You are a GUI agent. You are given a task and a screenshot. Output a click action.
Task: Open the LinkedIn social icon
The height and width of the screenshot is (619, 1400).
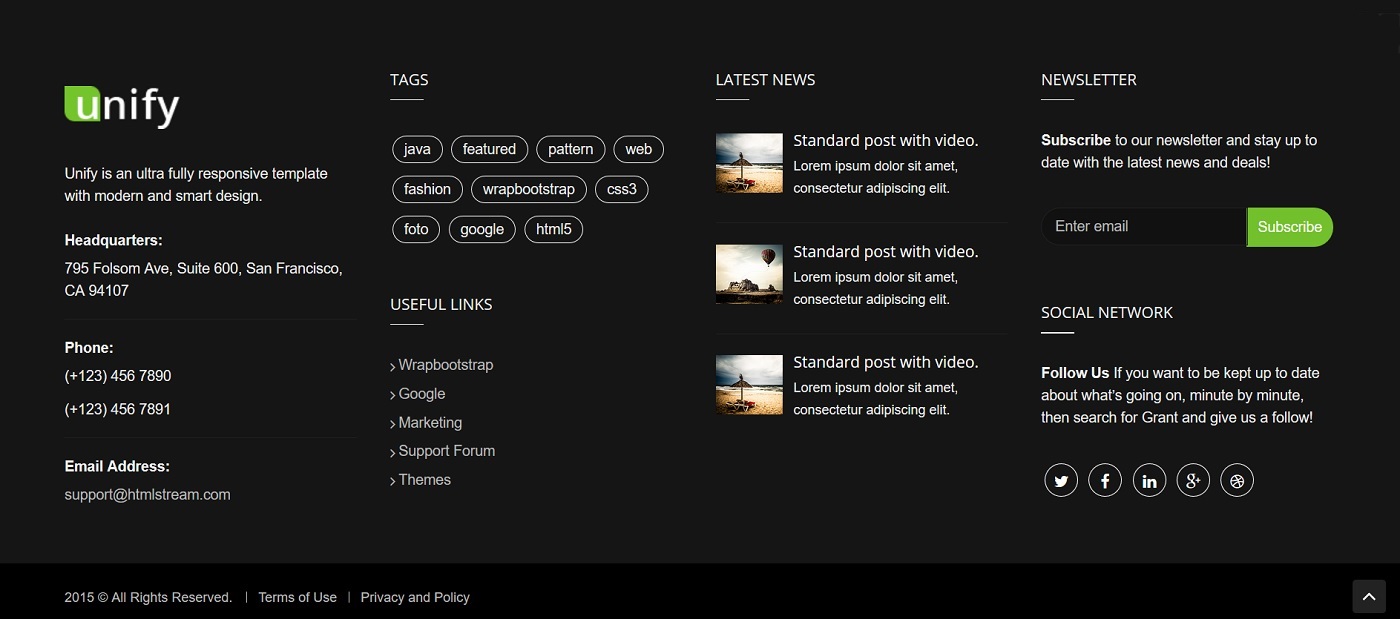point(1149,480)
